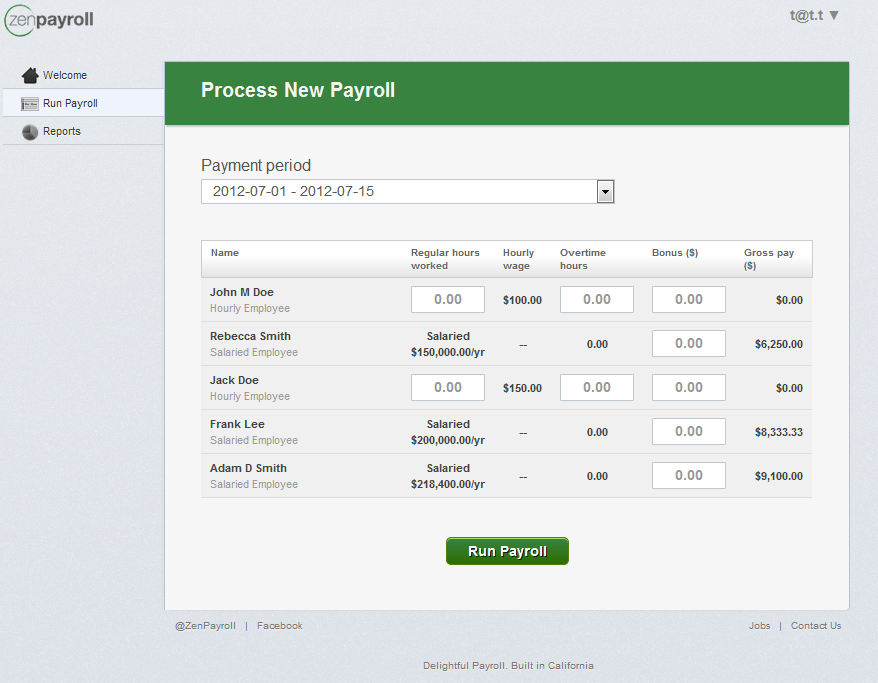878x683 pixels.
Task: Click Frank Lee's 0.00 overtime value
Action: (597, 432)
